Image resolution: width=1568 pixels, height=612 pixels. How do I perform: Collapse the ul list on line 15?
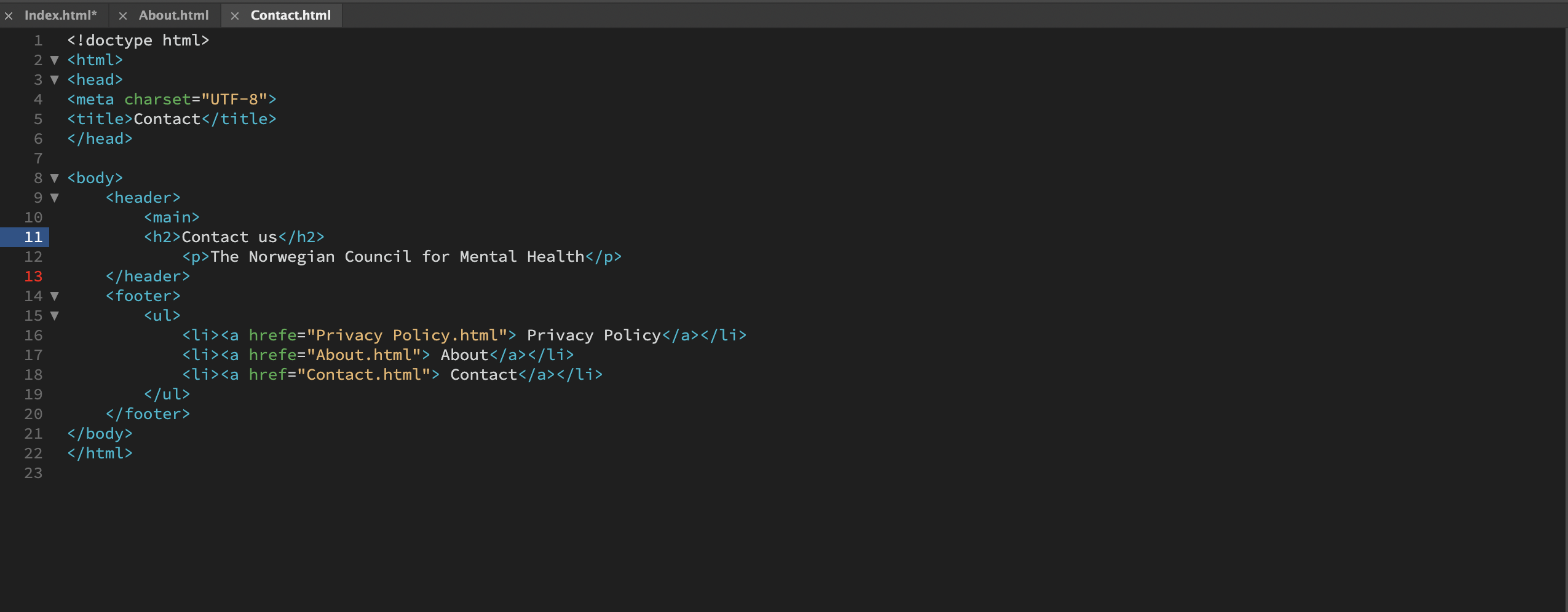(55, 316)
